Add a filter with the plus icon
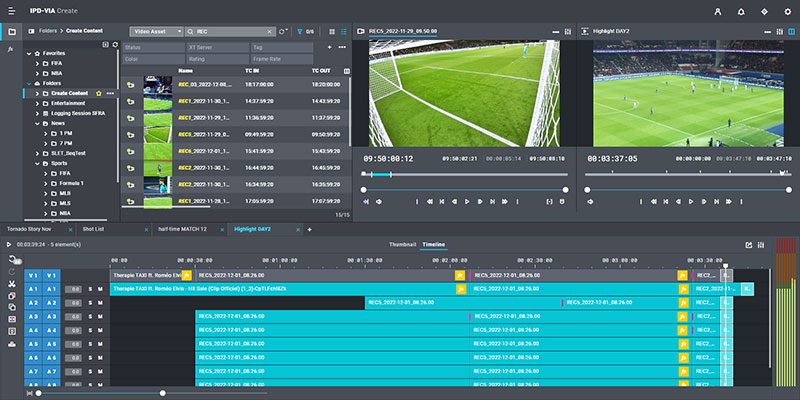Viewport: 800px width, 400px height. (x=330, y=47)
